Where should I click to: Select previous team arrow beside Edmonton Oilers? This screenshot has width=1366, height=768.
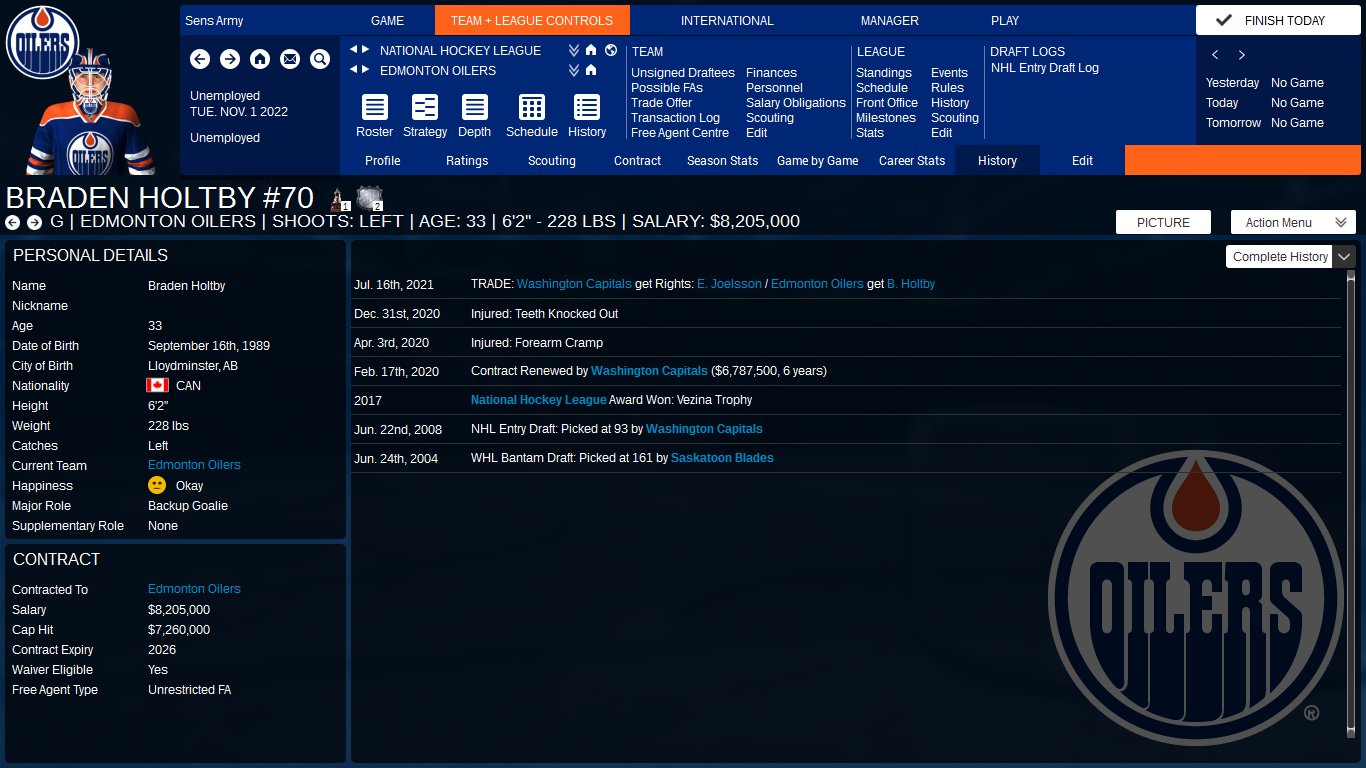(353, 70)
